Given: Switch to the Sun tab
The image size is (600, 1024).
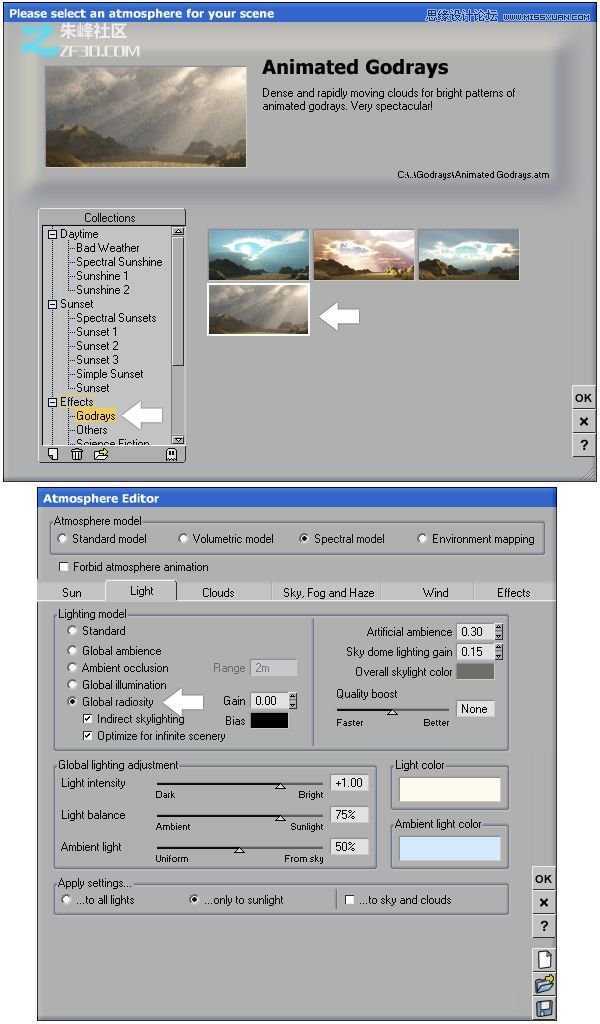Looking at the screenshot, I should 72,592.
